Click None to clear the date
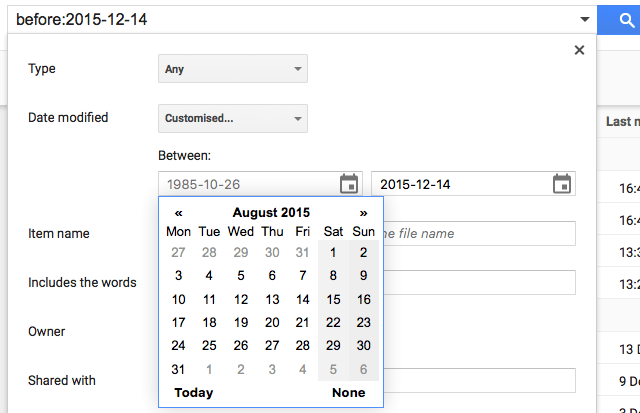This screenshot has height=413, width=640. pyautogui.click(x=349, y=393)
